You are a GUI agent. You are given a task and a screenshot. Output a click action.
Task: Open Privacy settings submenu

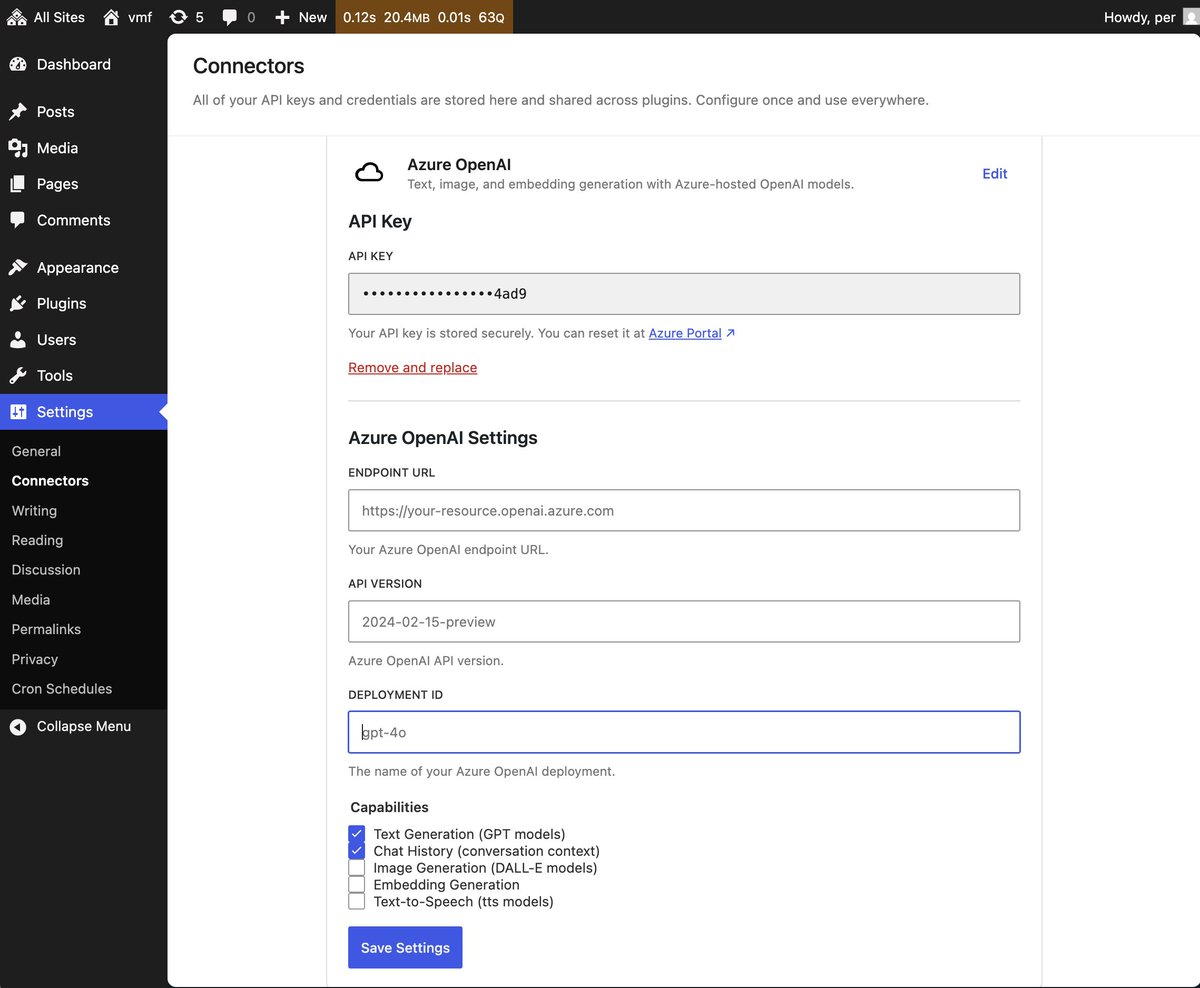pyautogui.click(x=35, y=659)
